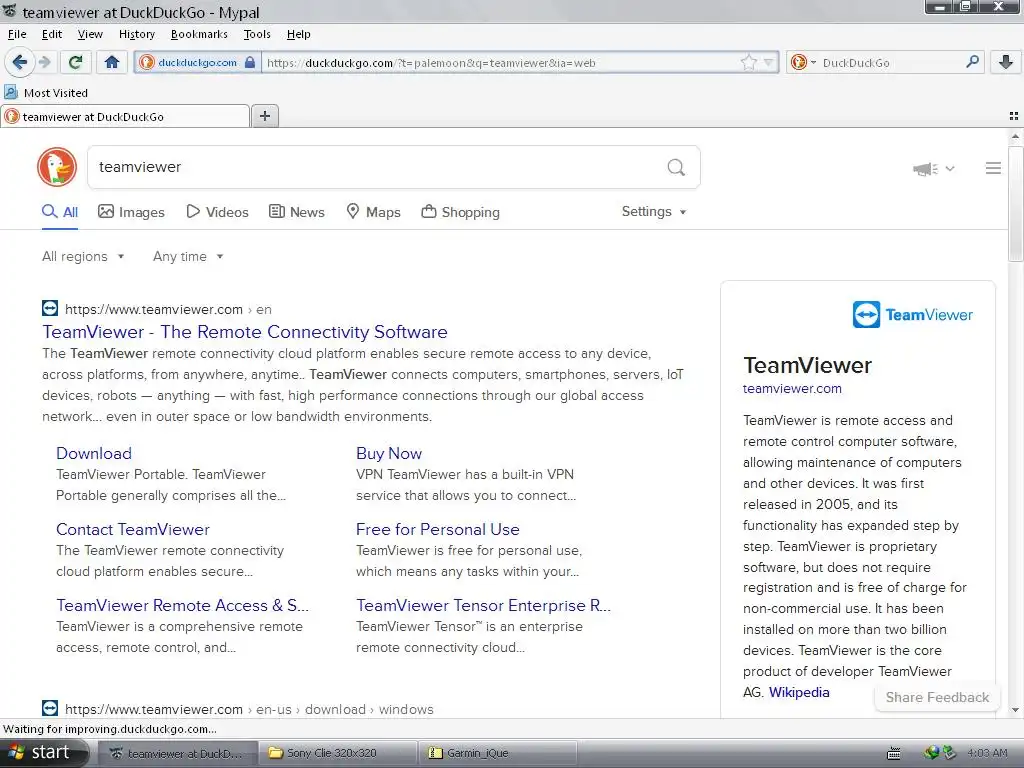
Task: Switch to Sony Clie 320x320 taskbar window
Action: (338, 753)
